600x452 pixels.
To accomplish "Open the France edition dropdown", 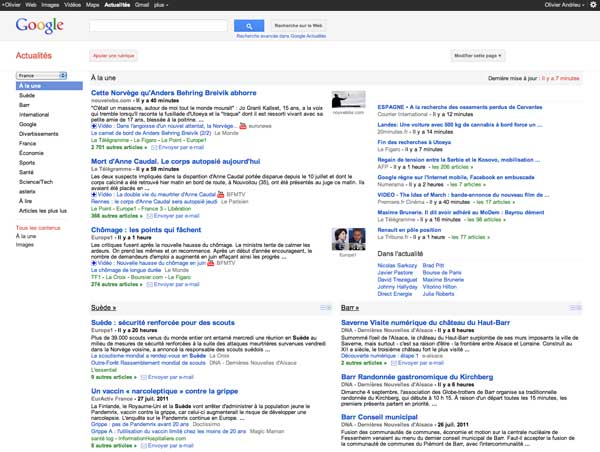I will 41,75.
